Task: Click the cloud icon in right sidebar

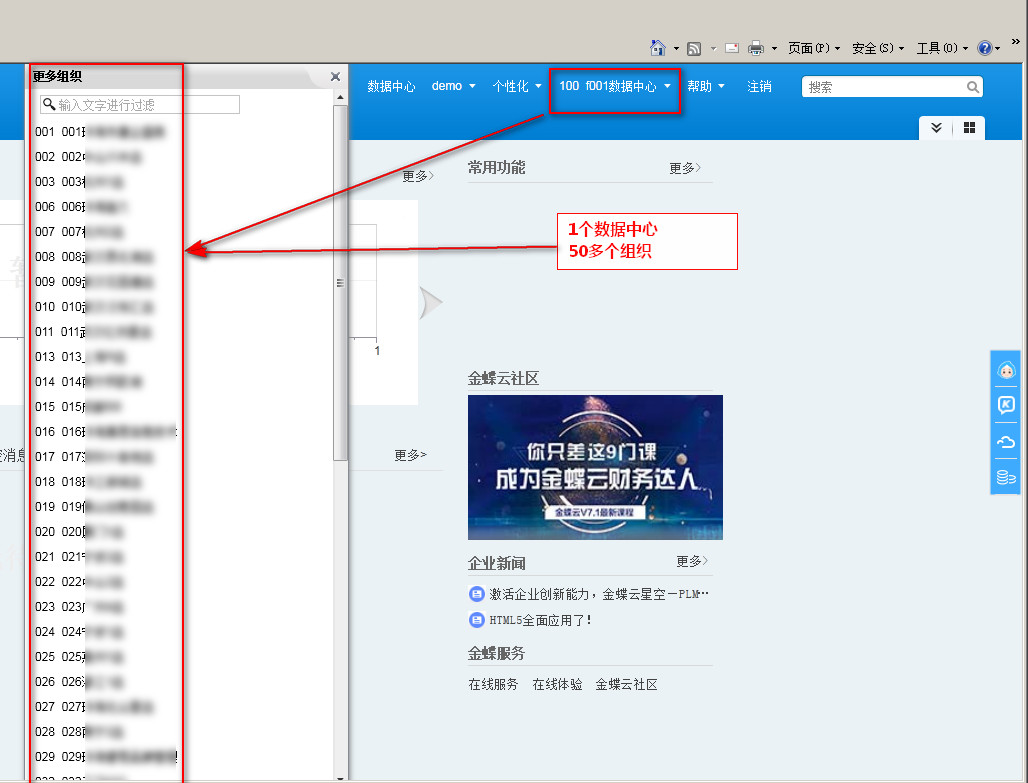Action: pyautogui.click(x=1006, y=441)
